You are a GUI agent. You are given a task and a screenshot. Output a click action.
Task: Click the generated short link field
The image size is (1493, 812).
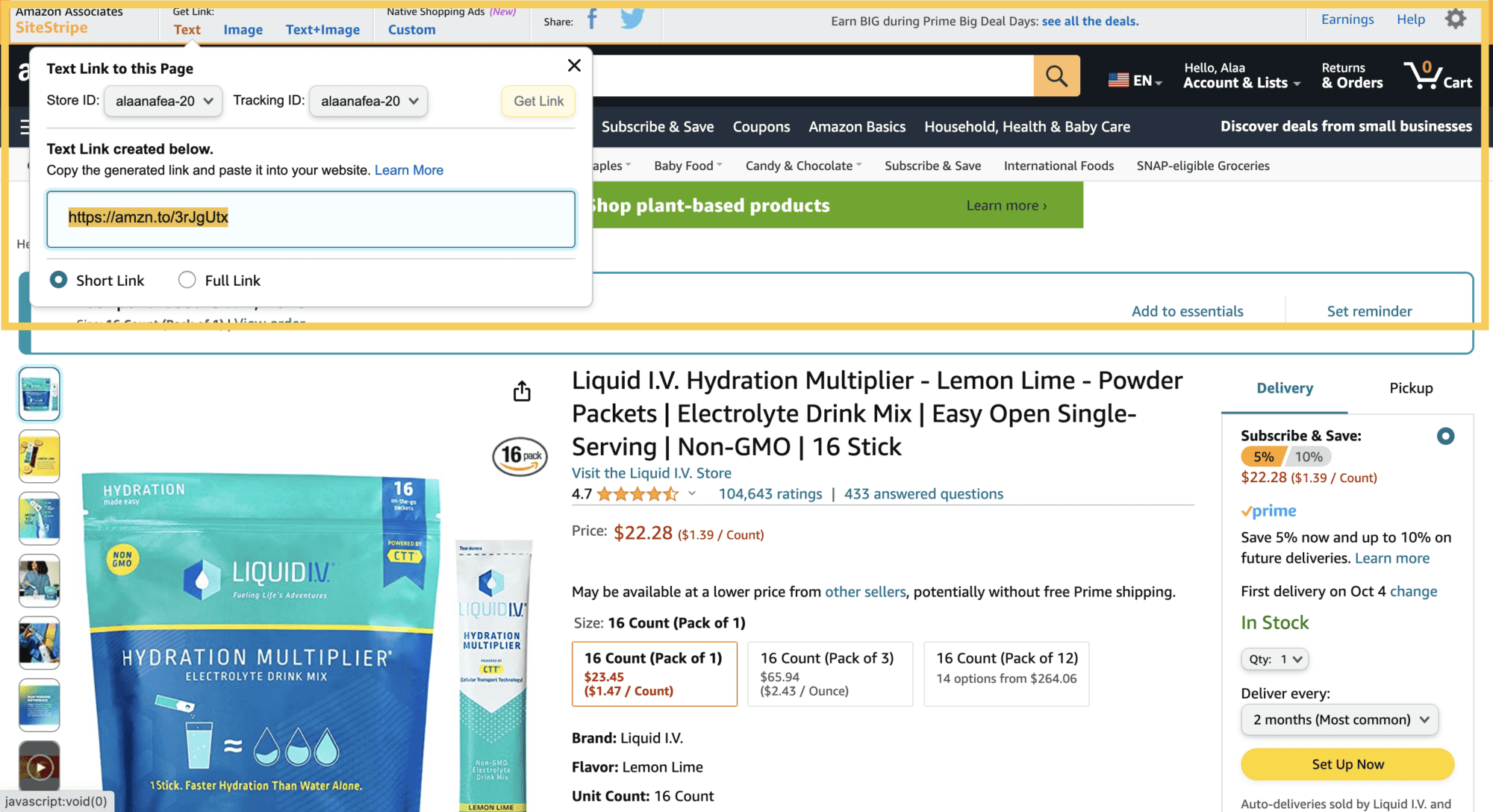tap(311, 219)
